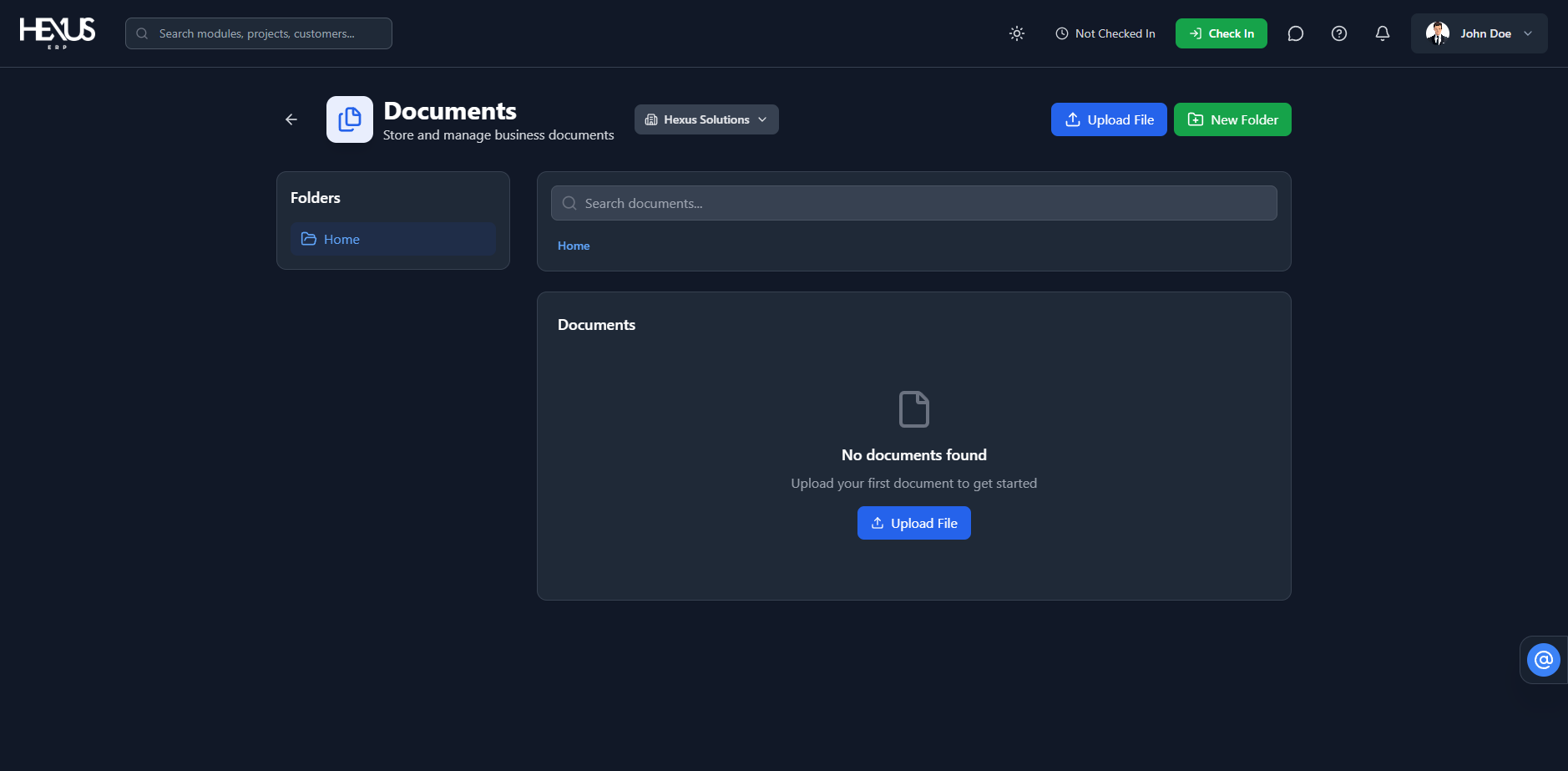Click the Hexus ERP logo

click(58, 33)
